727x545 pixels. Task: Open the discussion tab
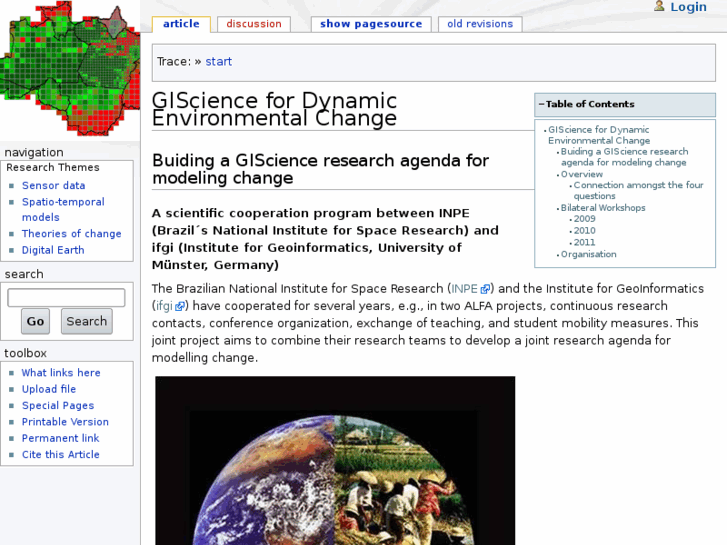pos(254,24)
